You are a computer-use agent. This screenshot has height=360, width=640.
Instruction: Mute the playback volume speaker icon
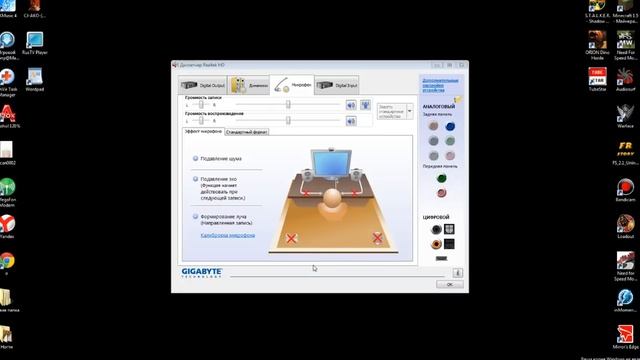click(x=351, y=121)
